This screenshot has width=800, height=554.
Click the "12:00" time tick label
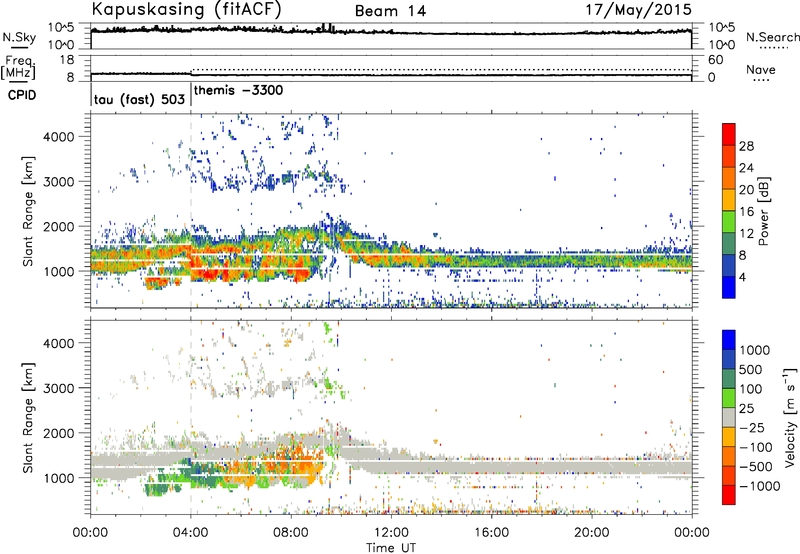pyautogui.click(x=391, y=533)
